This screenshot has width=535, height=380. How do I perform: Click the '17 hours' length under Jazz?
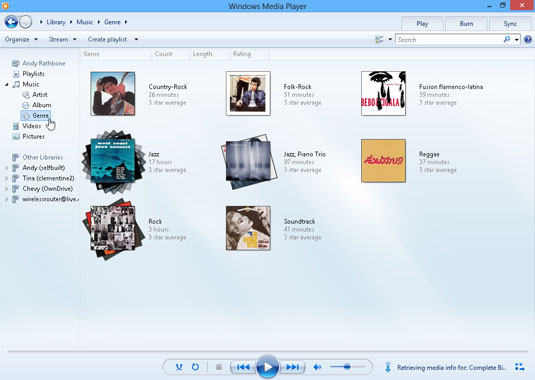click(x=160, y=162)
